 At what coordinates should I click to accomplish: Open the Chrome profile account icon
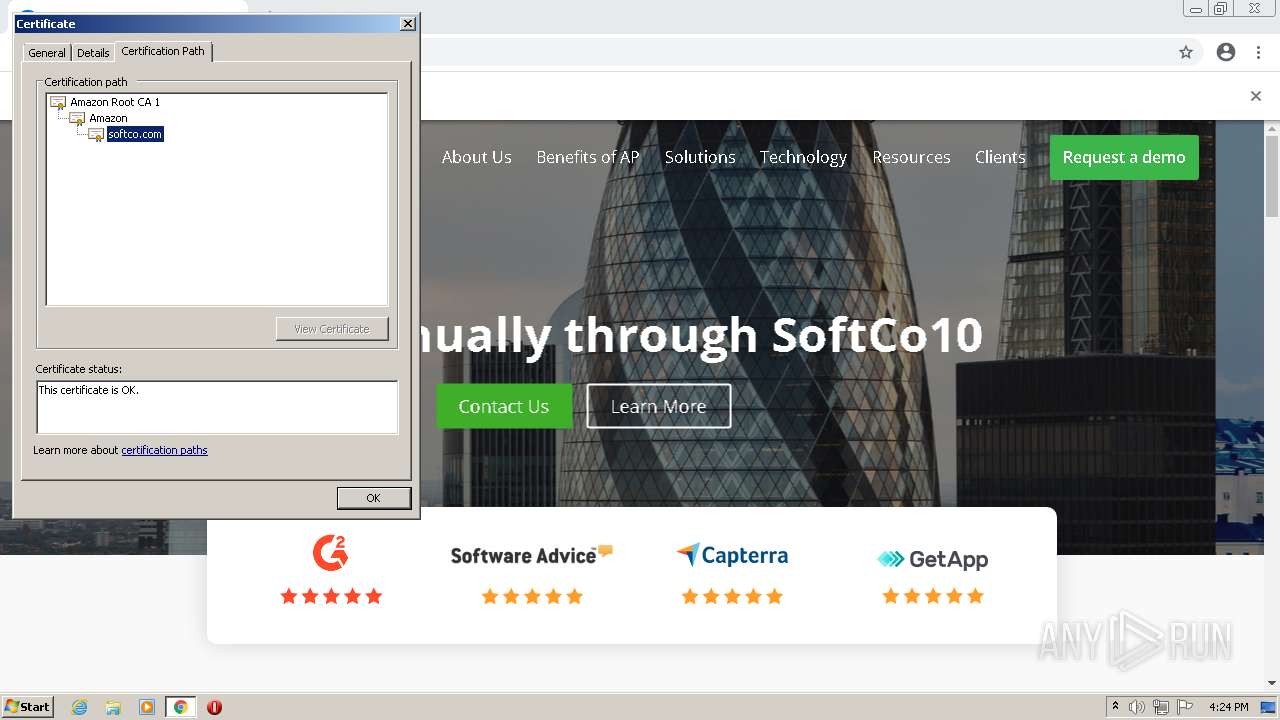[x=1226, y=52]
